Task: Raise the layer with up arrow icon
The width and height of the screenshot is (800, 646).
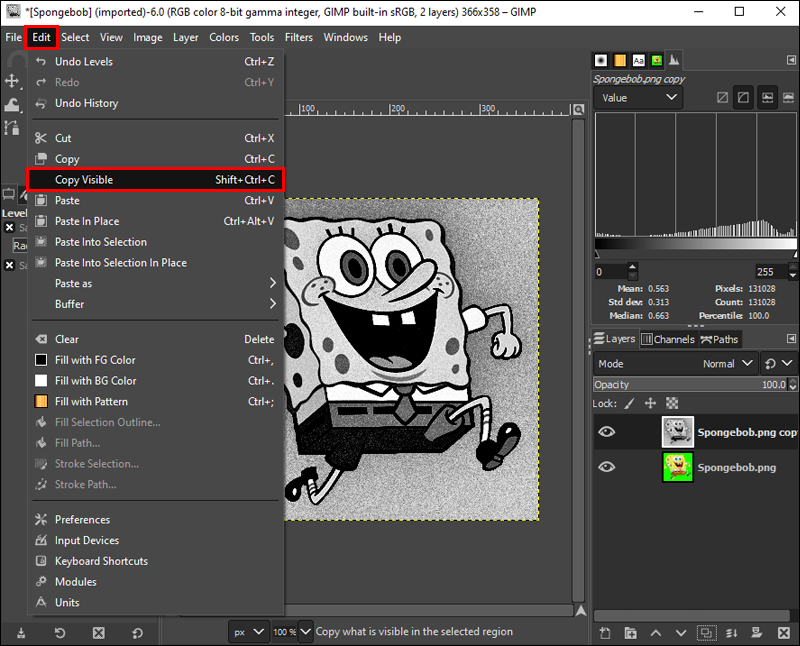Action: tap(656, 633)
